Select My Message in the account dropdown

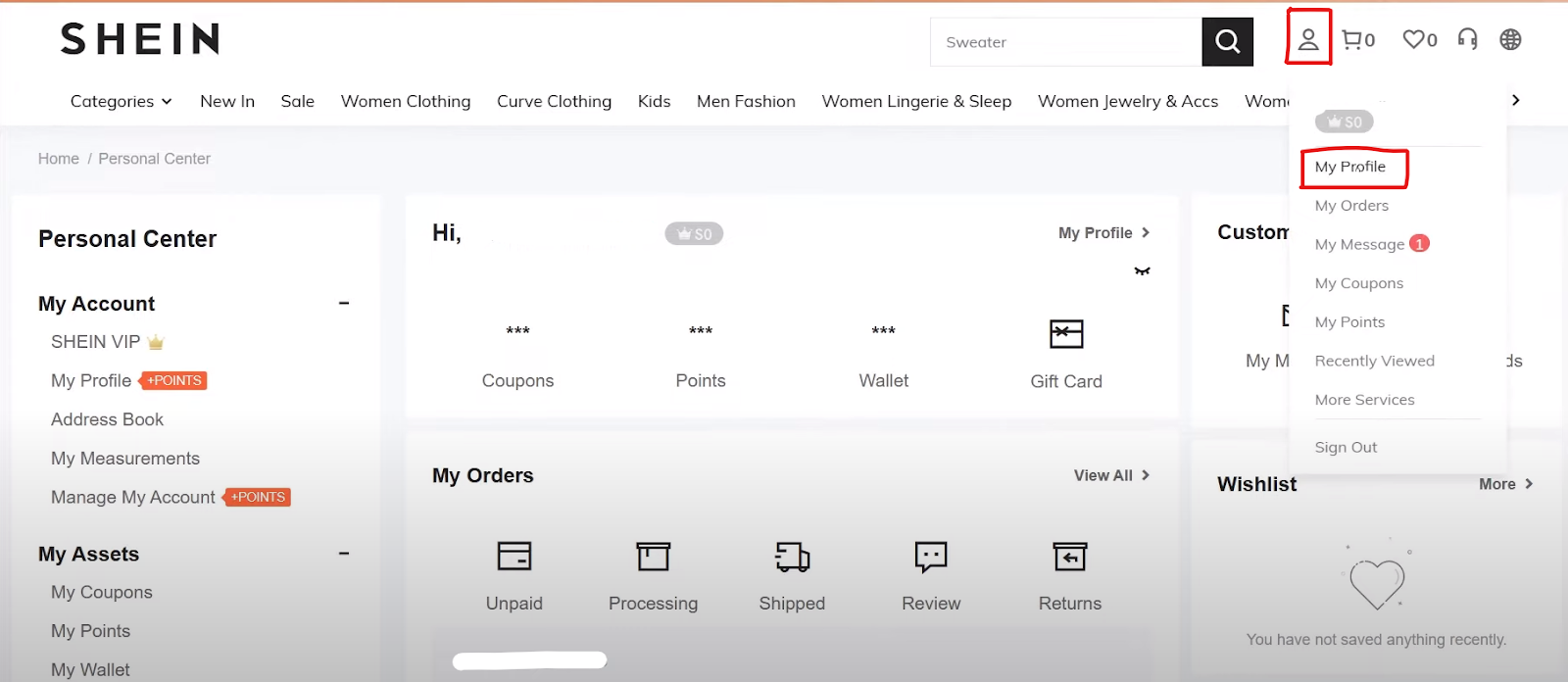click(1359, 244)
